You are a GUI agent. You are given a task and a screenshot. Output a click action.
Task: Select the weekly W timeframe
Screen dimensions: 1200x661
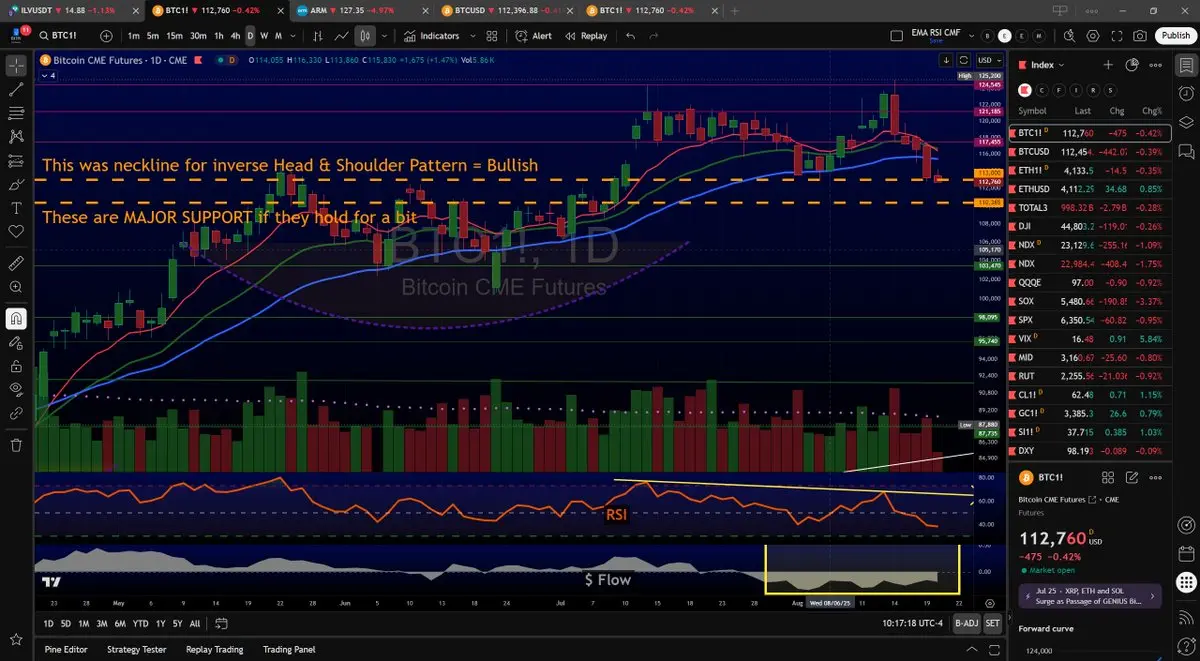264,36
